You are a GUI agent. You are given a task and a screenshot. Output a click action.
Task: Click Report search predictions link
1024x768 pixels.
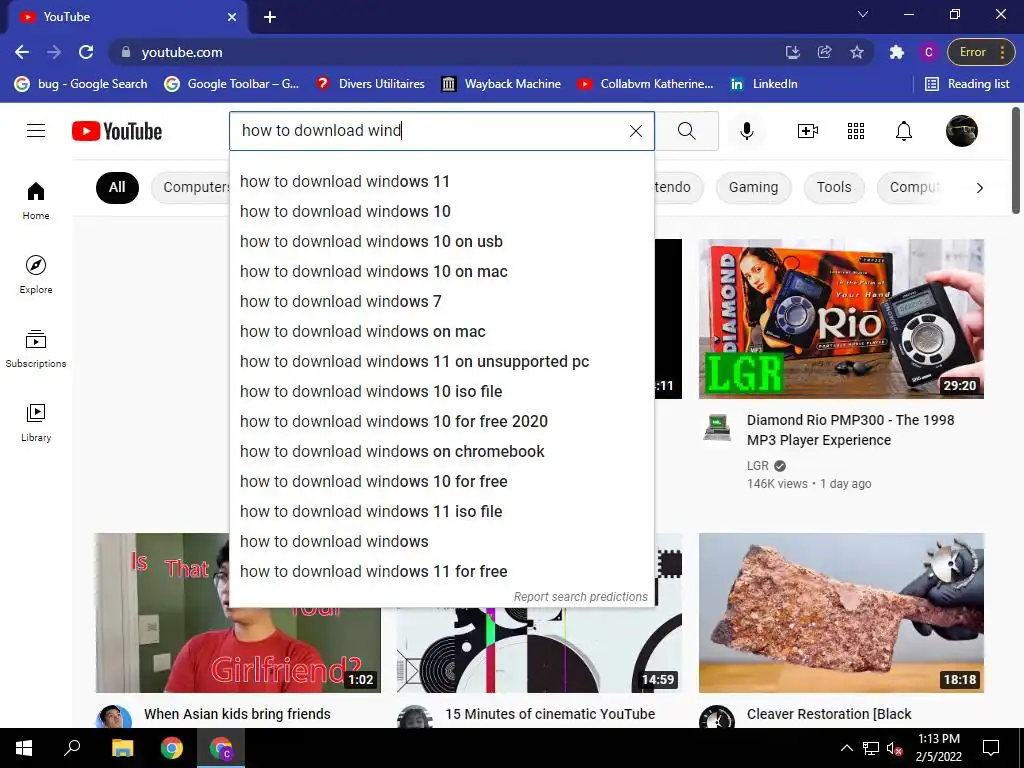(580, 596)
